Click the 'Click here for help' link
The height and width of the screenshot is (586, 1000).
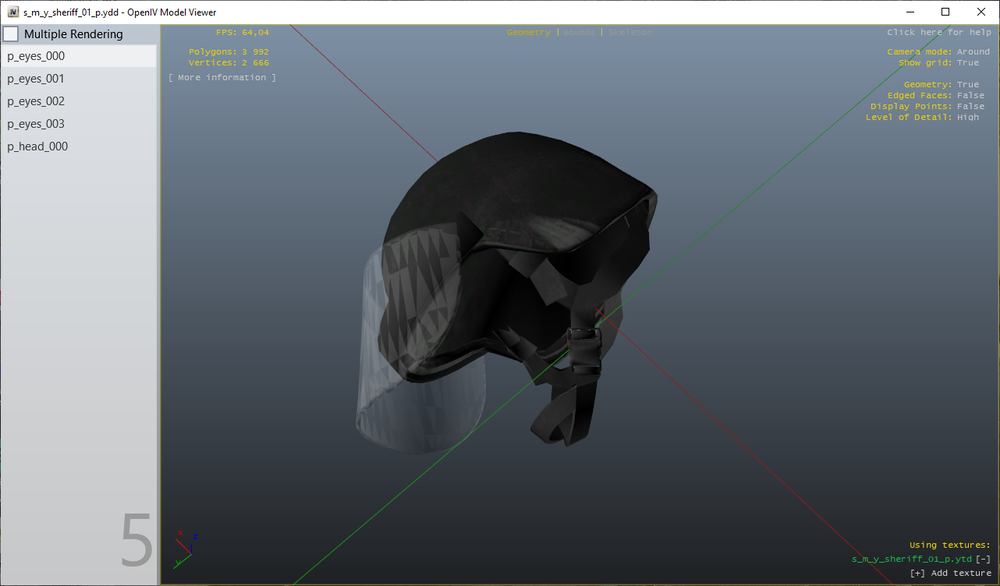938,32
